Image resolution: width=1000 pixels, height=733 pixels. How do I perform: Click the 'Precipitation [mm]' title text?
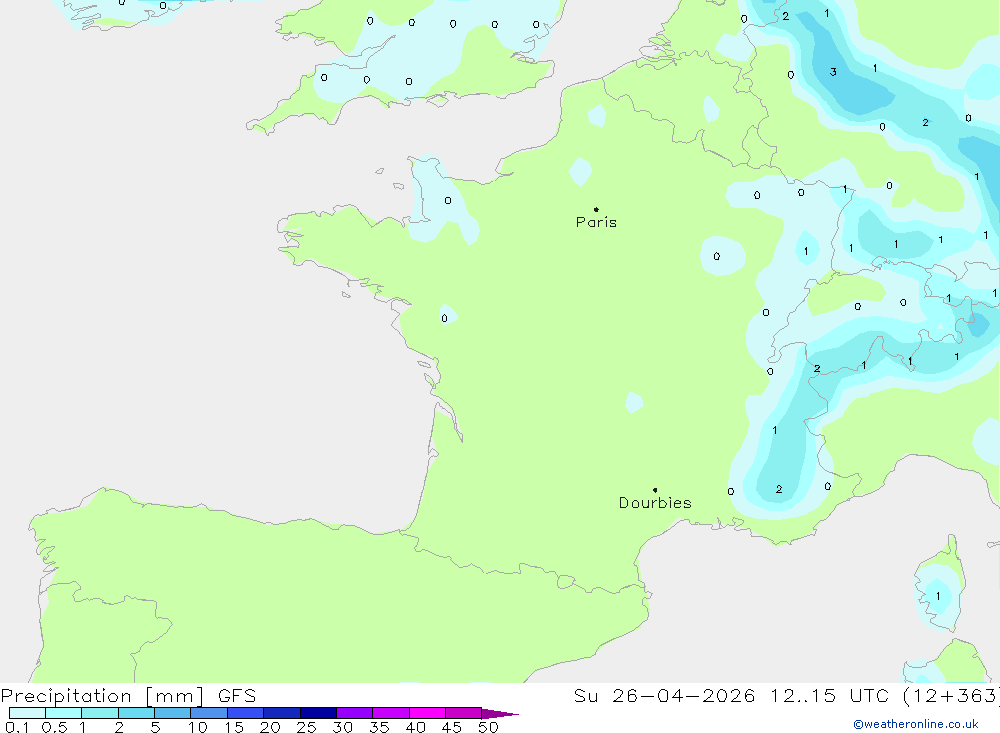tap(102, 695)
